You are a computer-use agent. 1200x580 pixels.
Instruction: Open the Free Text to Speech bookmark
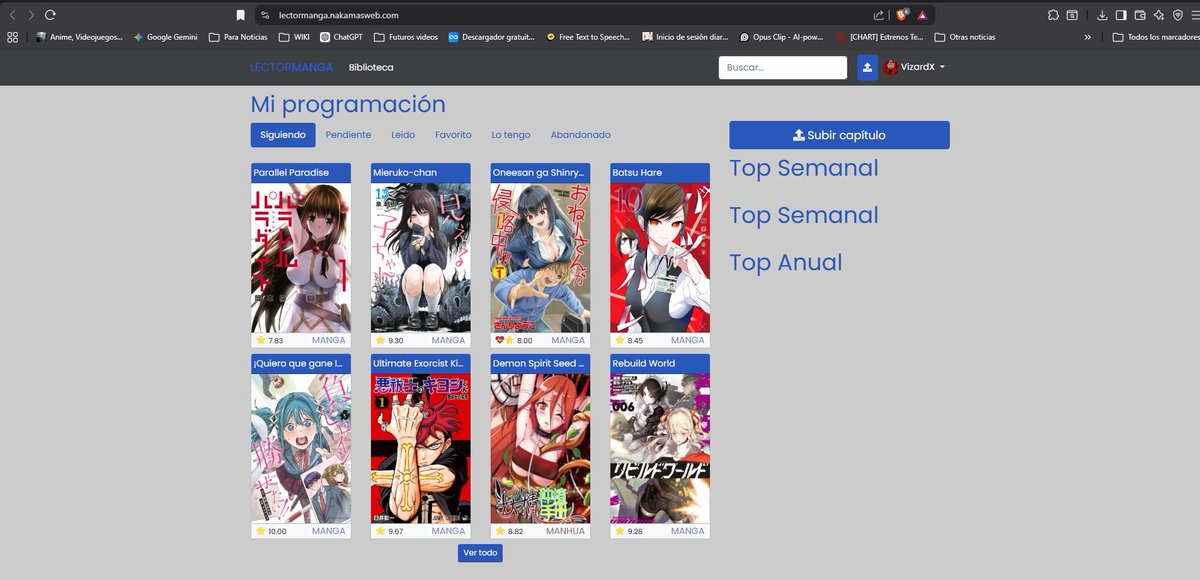tap(588, 37)
